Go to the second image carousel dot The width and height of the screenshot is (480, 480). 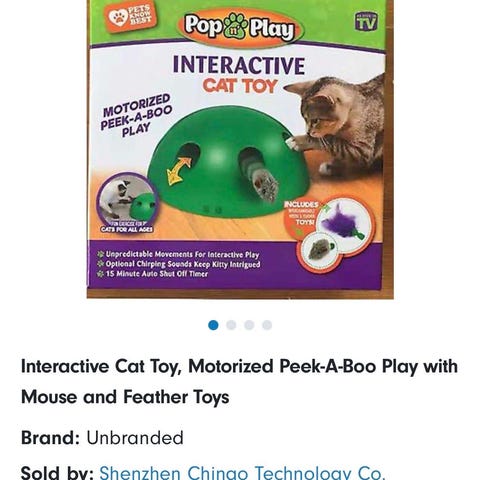[x=231, y=325]
